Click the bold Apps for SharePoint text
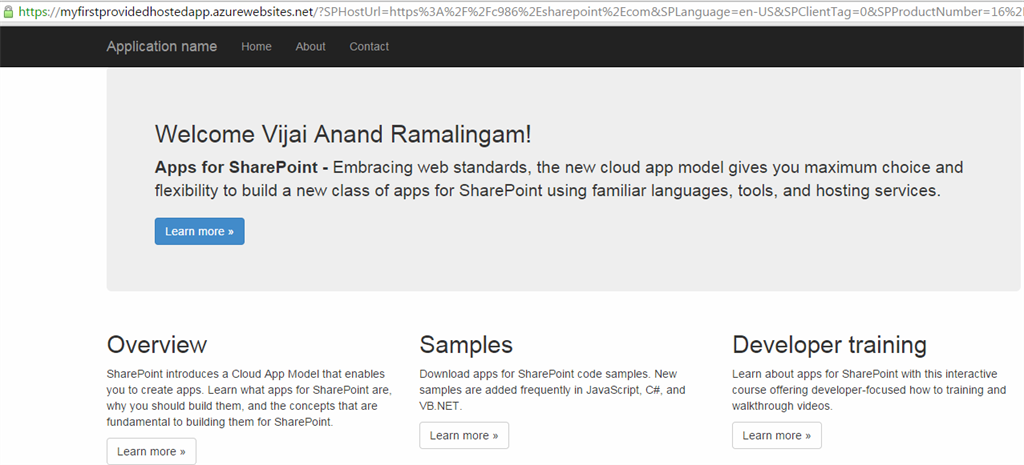The image size is (1024, 465). (x=235, y=168)
